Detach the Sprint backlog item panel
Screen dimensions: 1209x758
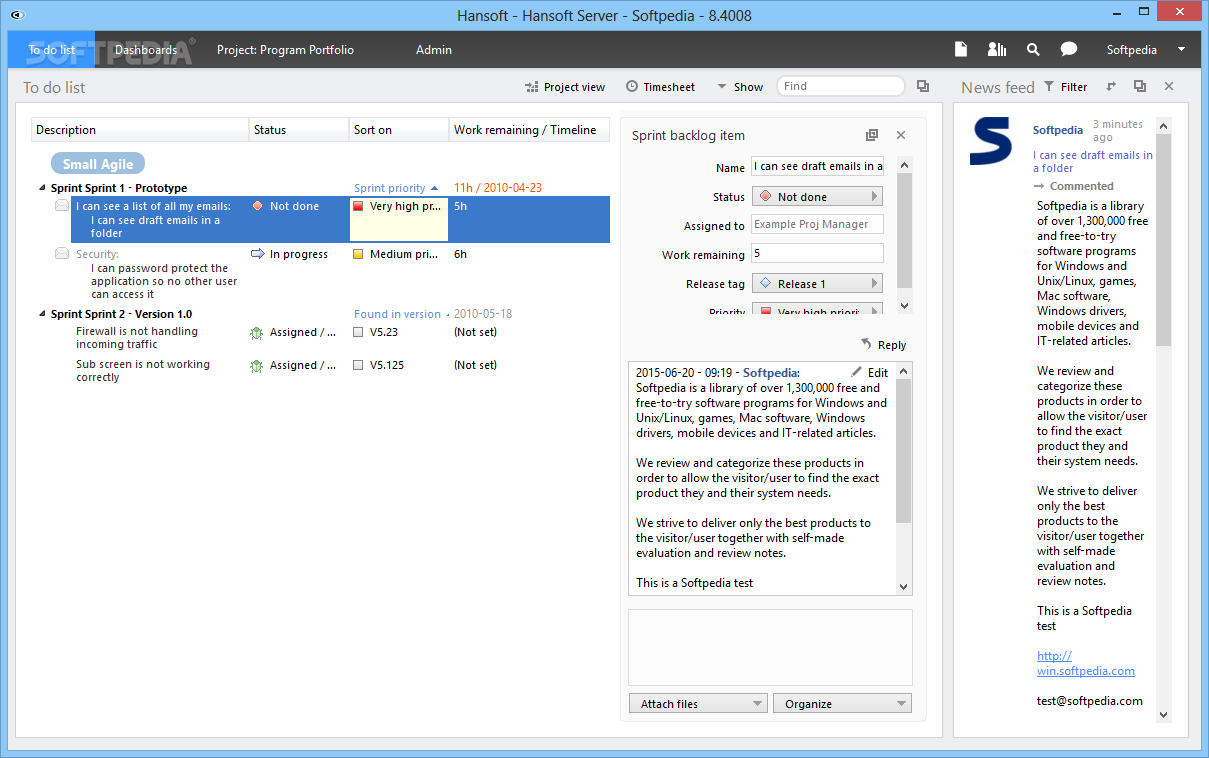pyautogui.click(x=872, y=135)
